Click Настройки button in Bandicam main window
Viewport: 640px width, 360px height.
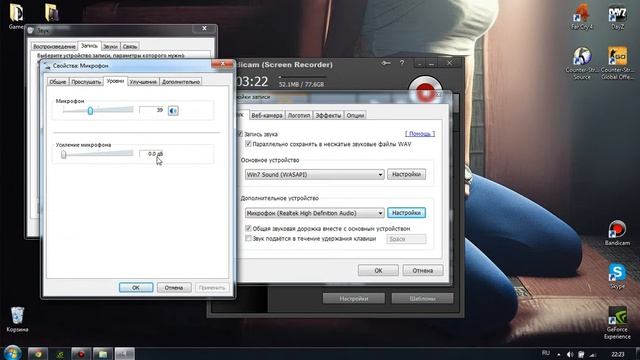pos(353,299)
